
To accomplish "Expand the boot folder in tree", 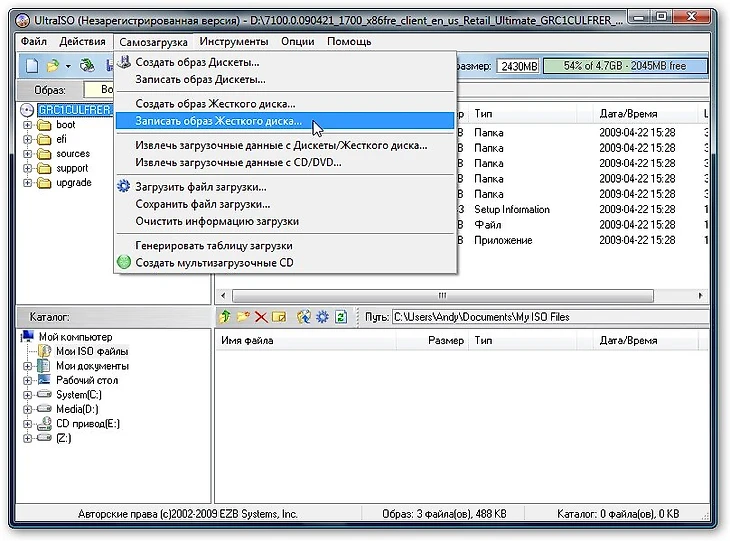I will (x=27, y=126).
